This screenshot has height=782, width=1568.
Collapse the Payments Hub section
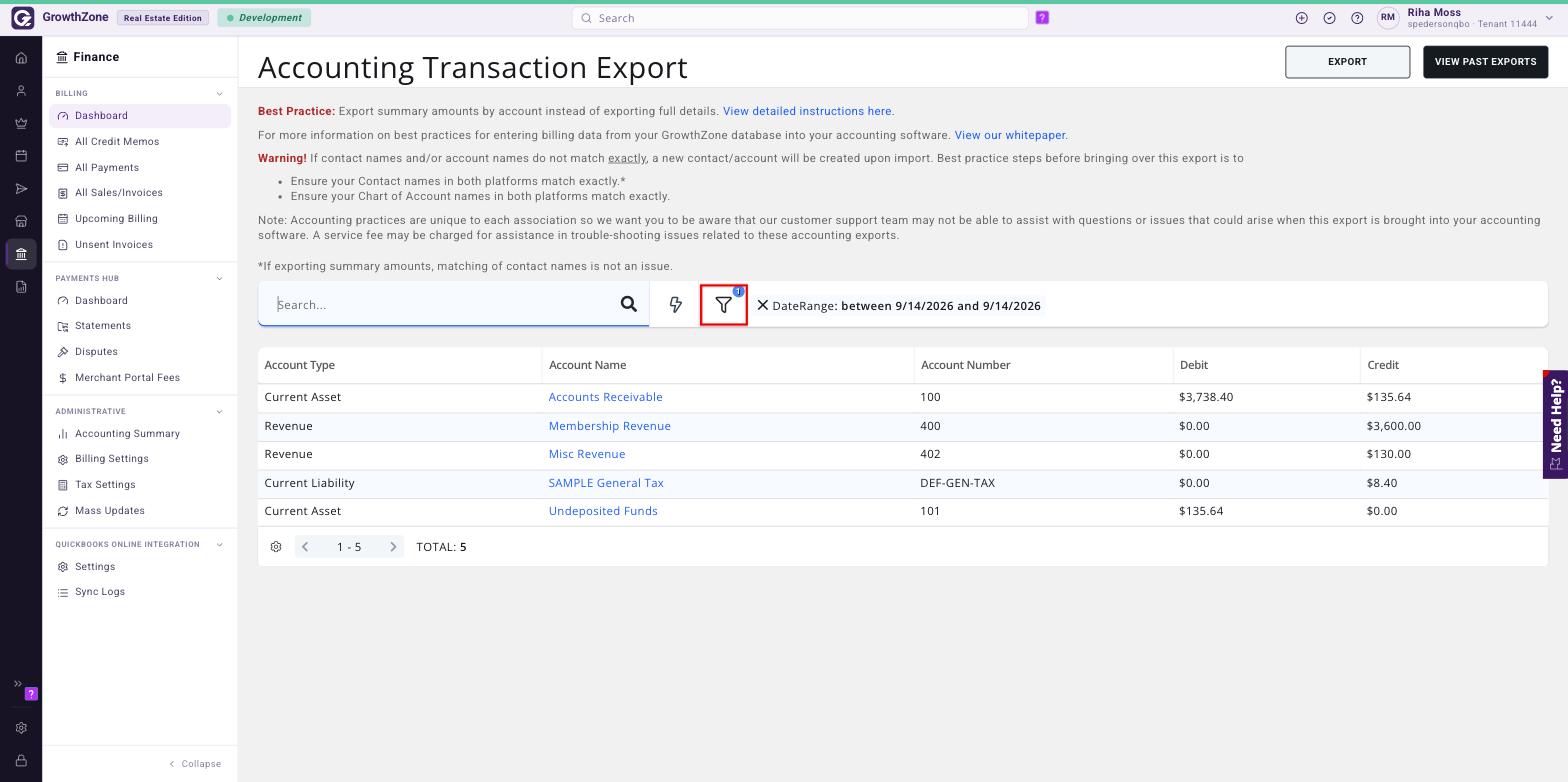[x=219, y=278]
